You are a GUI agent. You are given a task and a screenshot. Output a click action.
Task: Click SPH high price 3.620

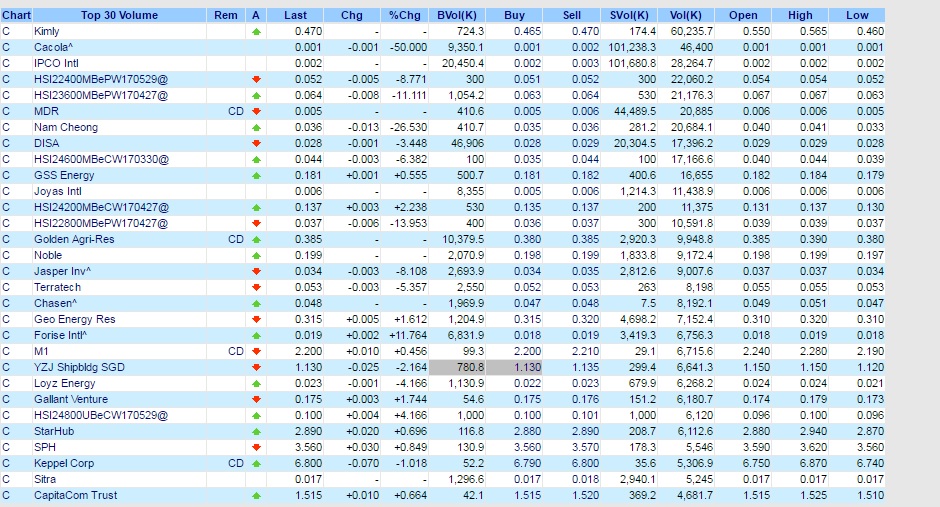[x=813, y=447]
